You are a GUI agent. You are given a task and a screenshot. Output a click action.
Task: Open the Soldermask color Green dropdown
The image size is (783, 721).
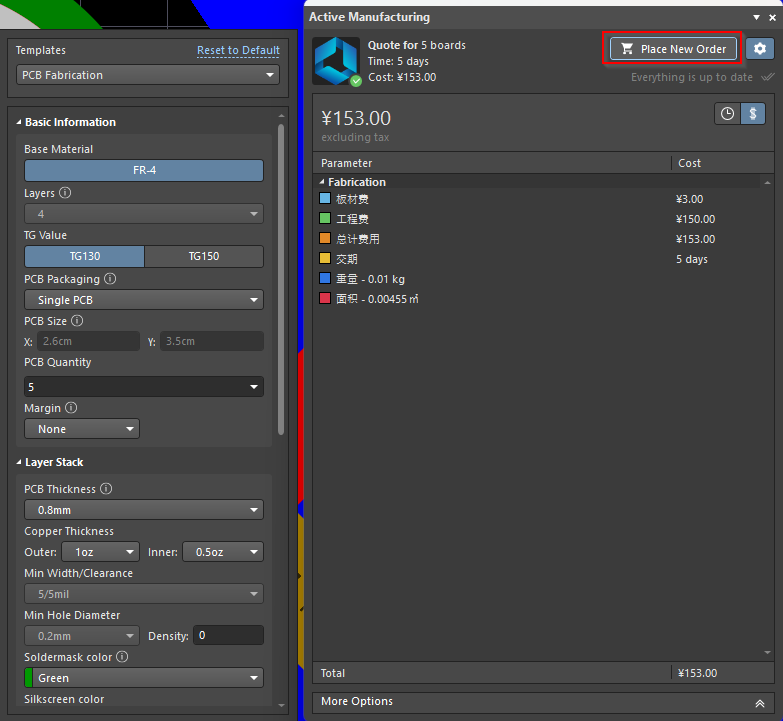(144, 678)
